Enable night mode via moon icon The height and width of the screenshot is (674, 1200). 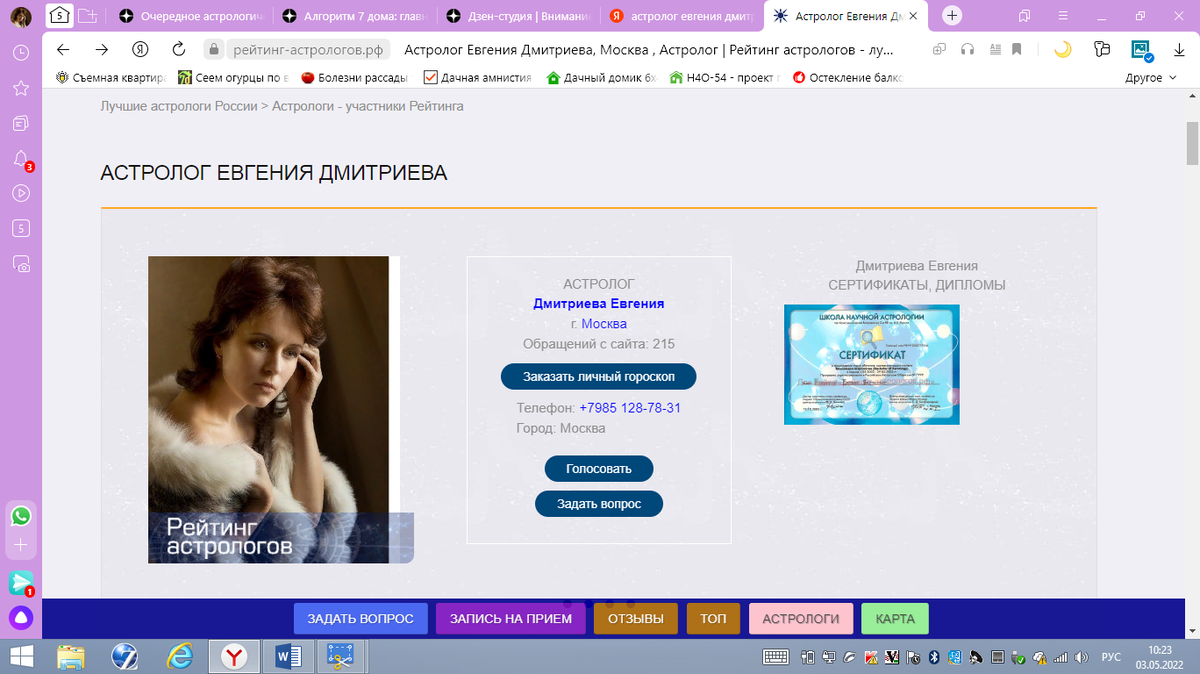[x=1063, y=47]
